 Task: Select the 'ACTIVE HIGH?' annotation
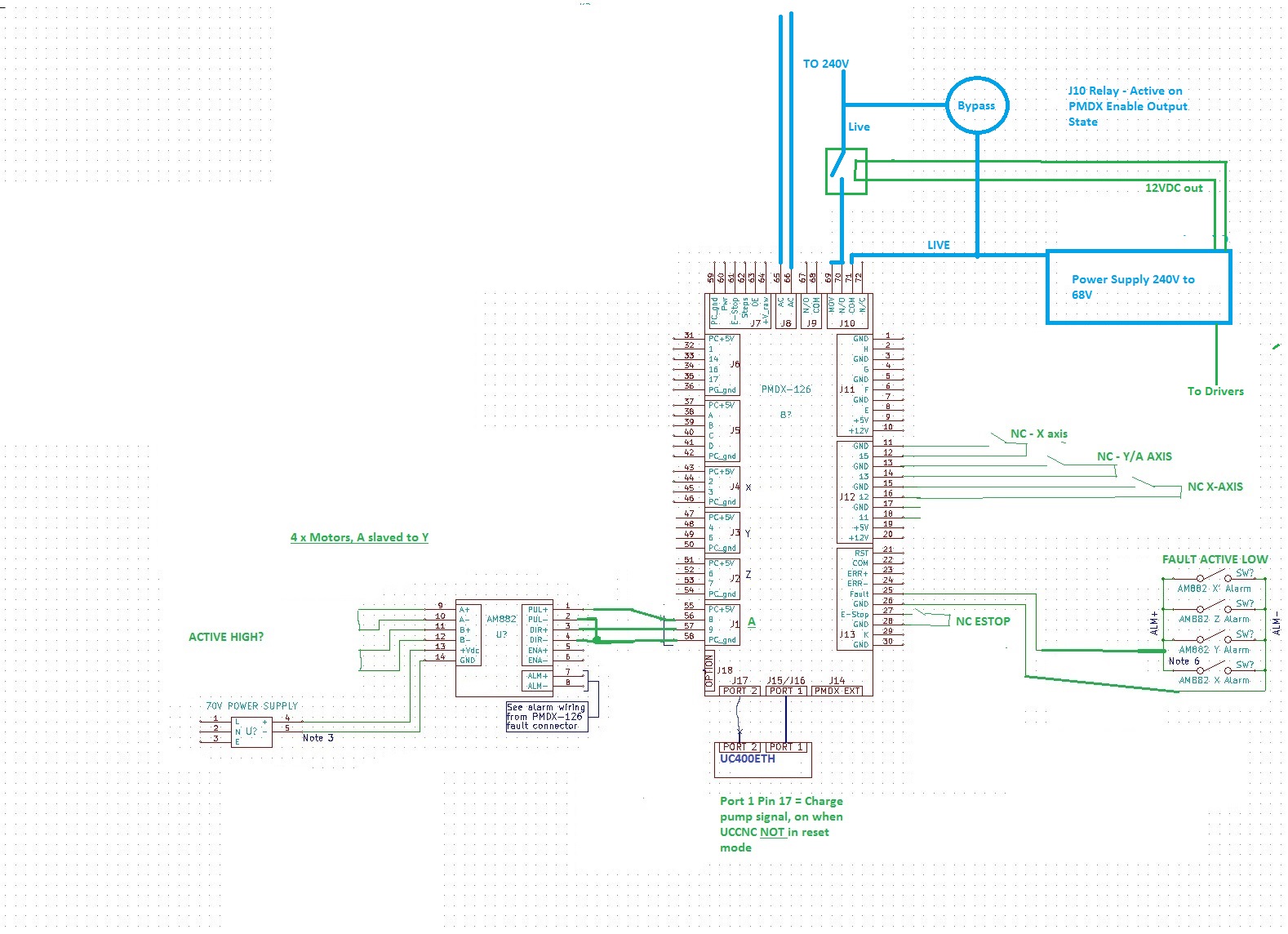pos(226,637)
